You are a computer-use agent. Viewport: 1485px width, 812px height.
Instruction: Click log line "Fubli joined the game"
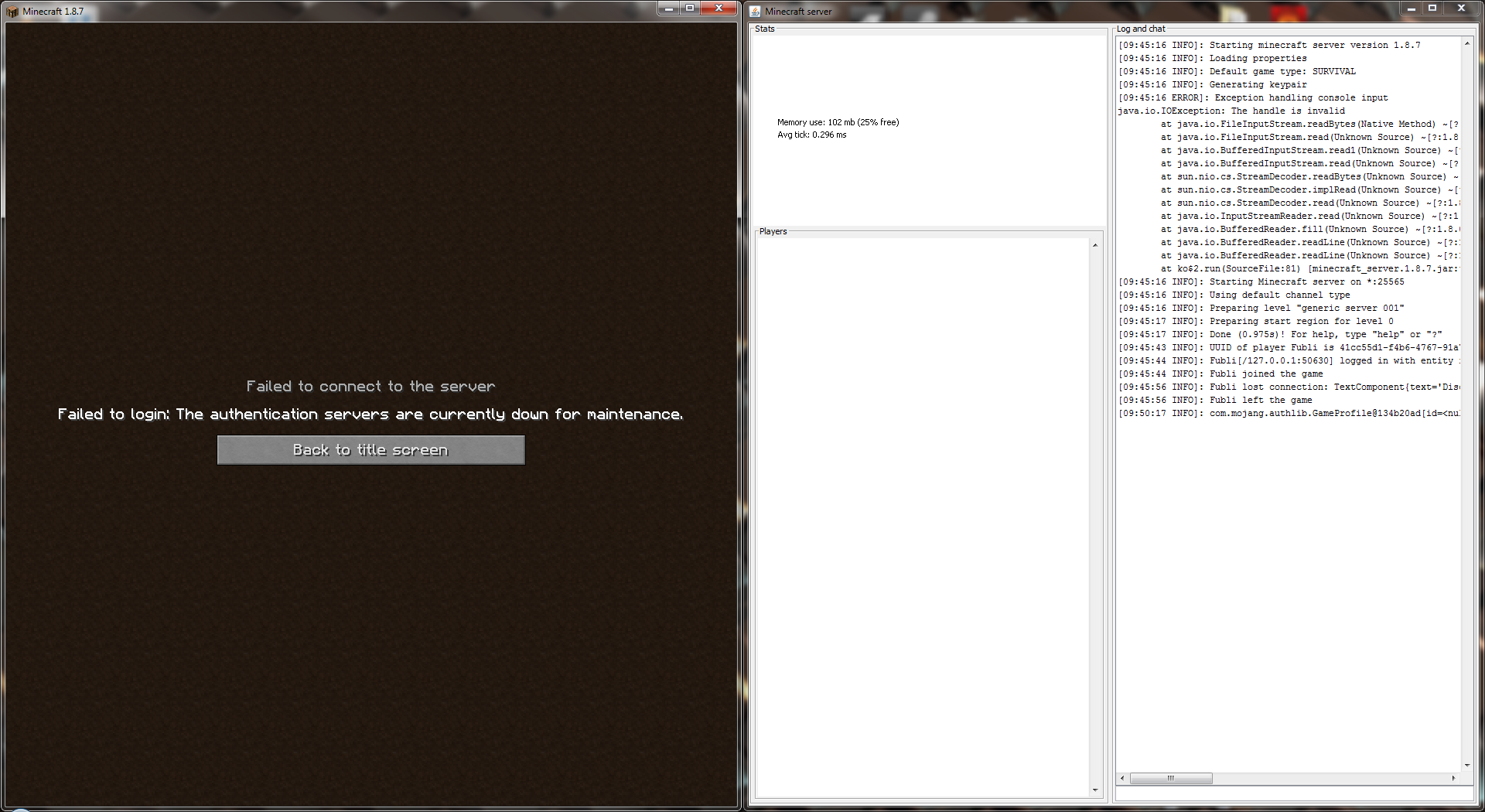click(x=1221, y=374)
